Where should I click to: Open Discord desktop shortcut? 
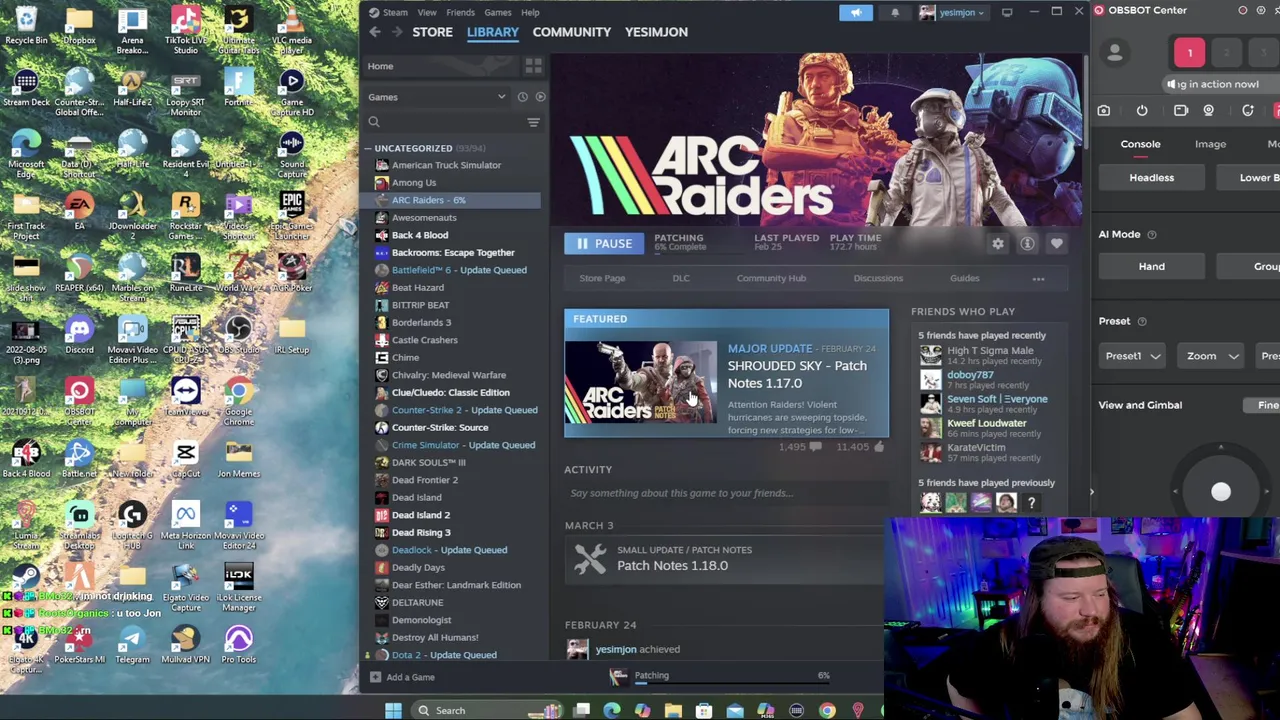(x=79, y=335)
